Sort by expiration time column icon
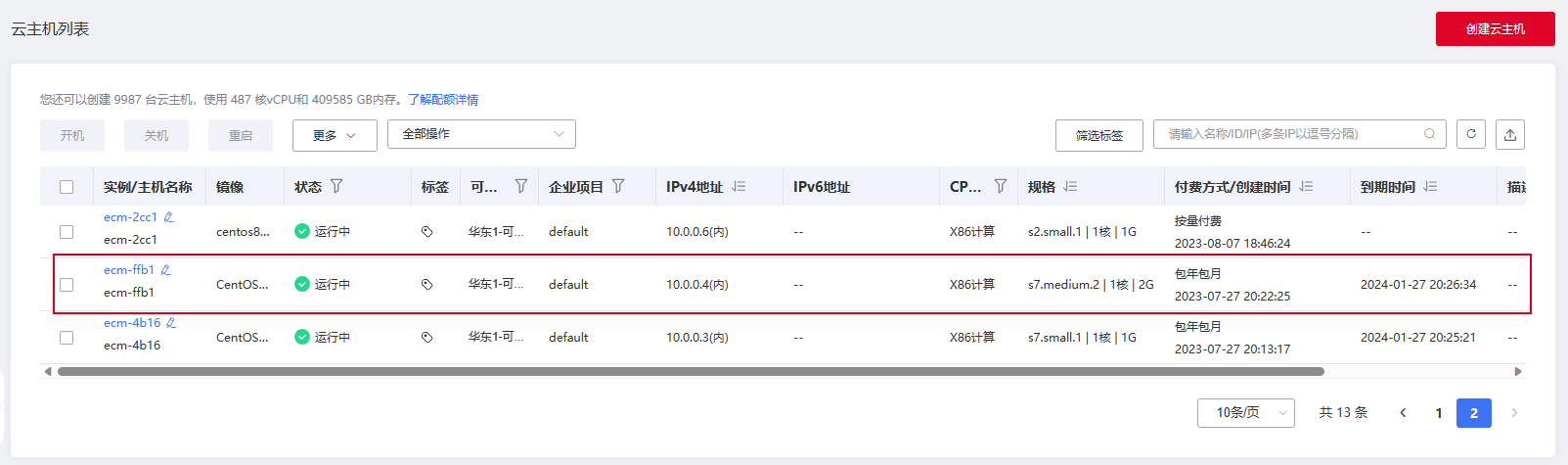Viewport: 1568px width, 465px height. pos(1430,186)
